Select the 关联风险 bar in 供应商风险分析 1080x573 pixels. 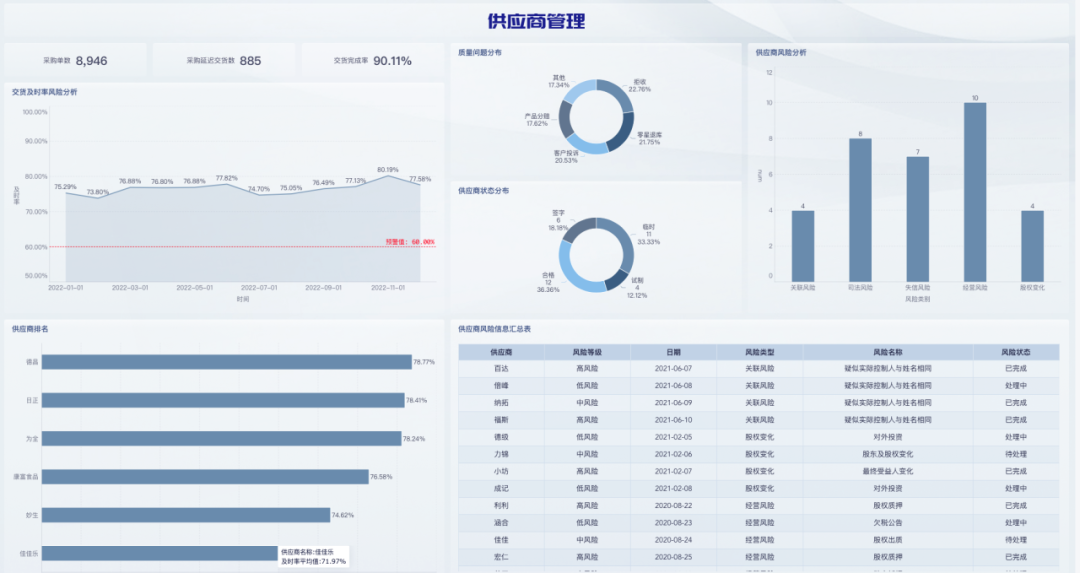(x=802, y=245)
